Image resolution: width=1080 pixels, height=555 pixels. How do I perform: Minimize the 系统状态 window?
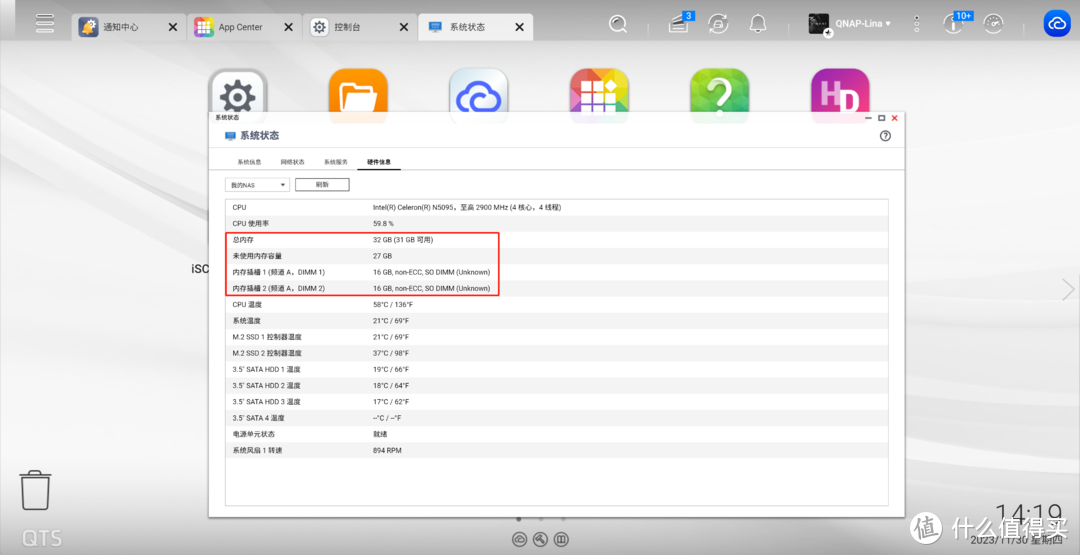click(869, 118)
